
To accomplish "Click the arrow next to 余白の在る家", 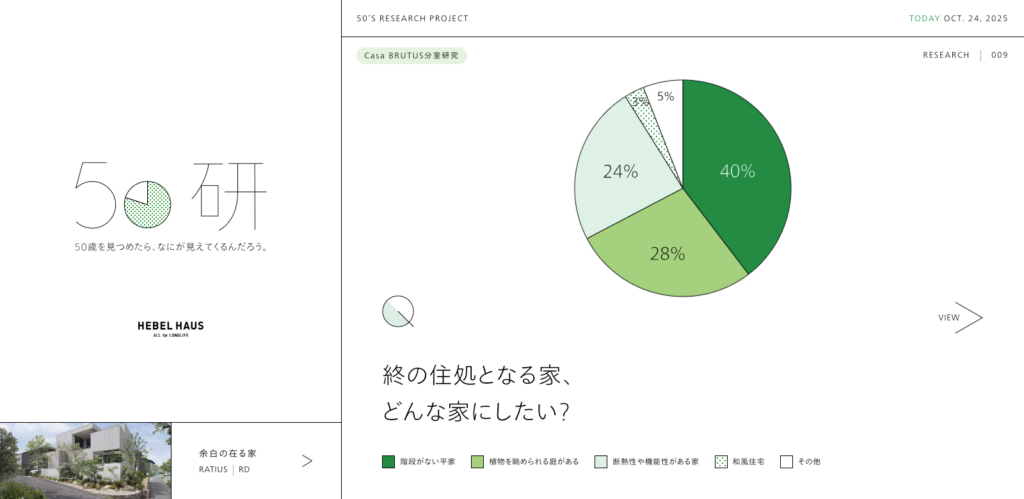I will click(307, 461).
